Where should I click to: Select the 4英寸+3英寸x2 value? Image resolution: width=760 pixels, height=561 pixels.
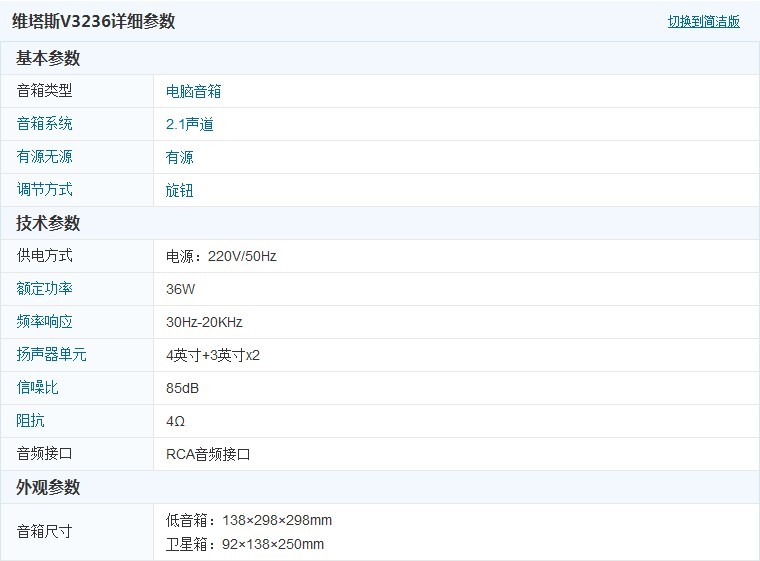click(x=213, y=355)
